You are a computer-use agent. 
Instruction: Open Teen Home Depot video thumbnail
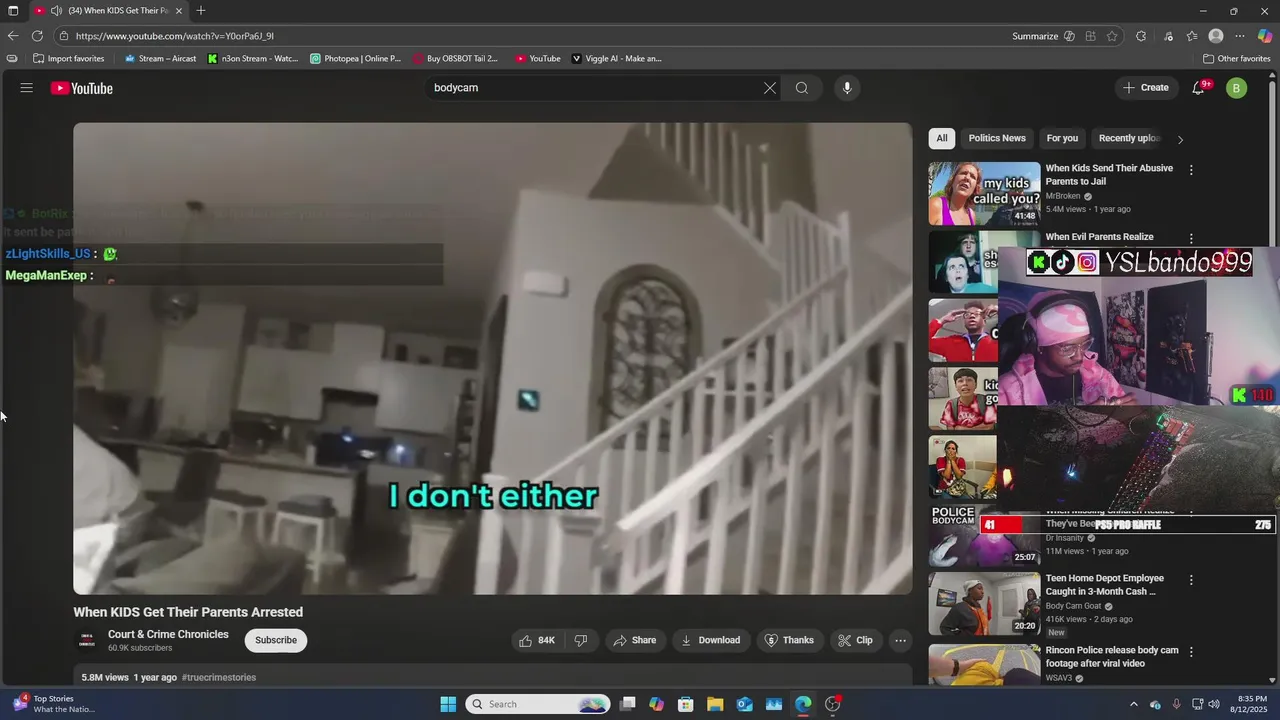click(984, 603)
